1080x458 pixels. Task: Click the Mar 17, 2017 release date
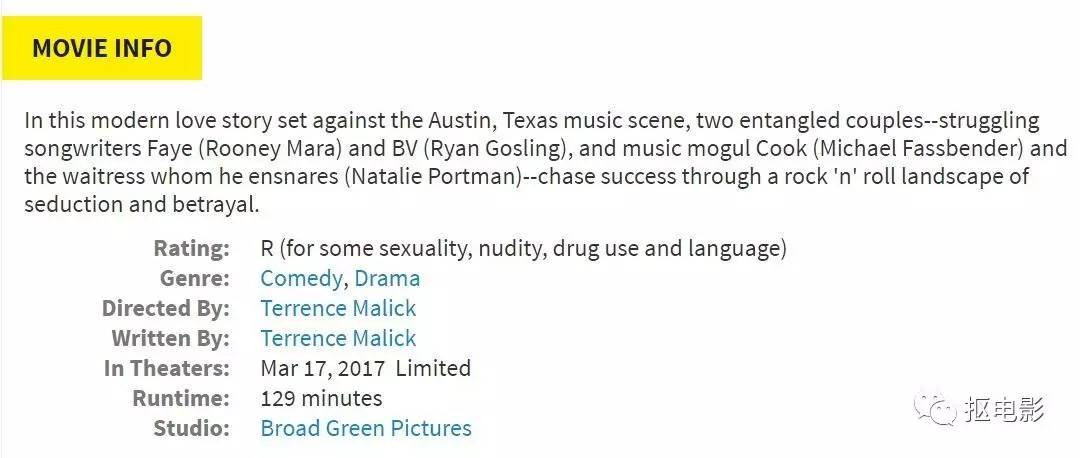322,368
